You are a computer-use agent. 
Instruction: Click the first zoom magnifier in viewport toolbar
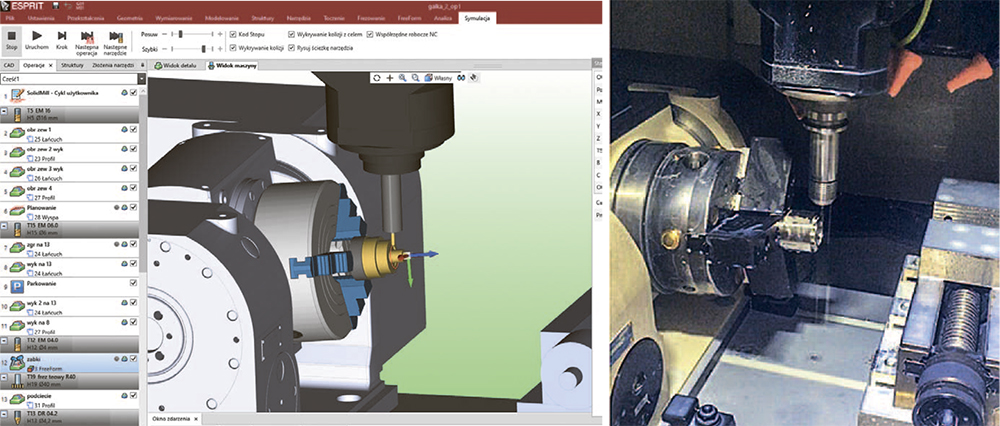(402, 78)
